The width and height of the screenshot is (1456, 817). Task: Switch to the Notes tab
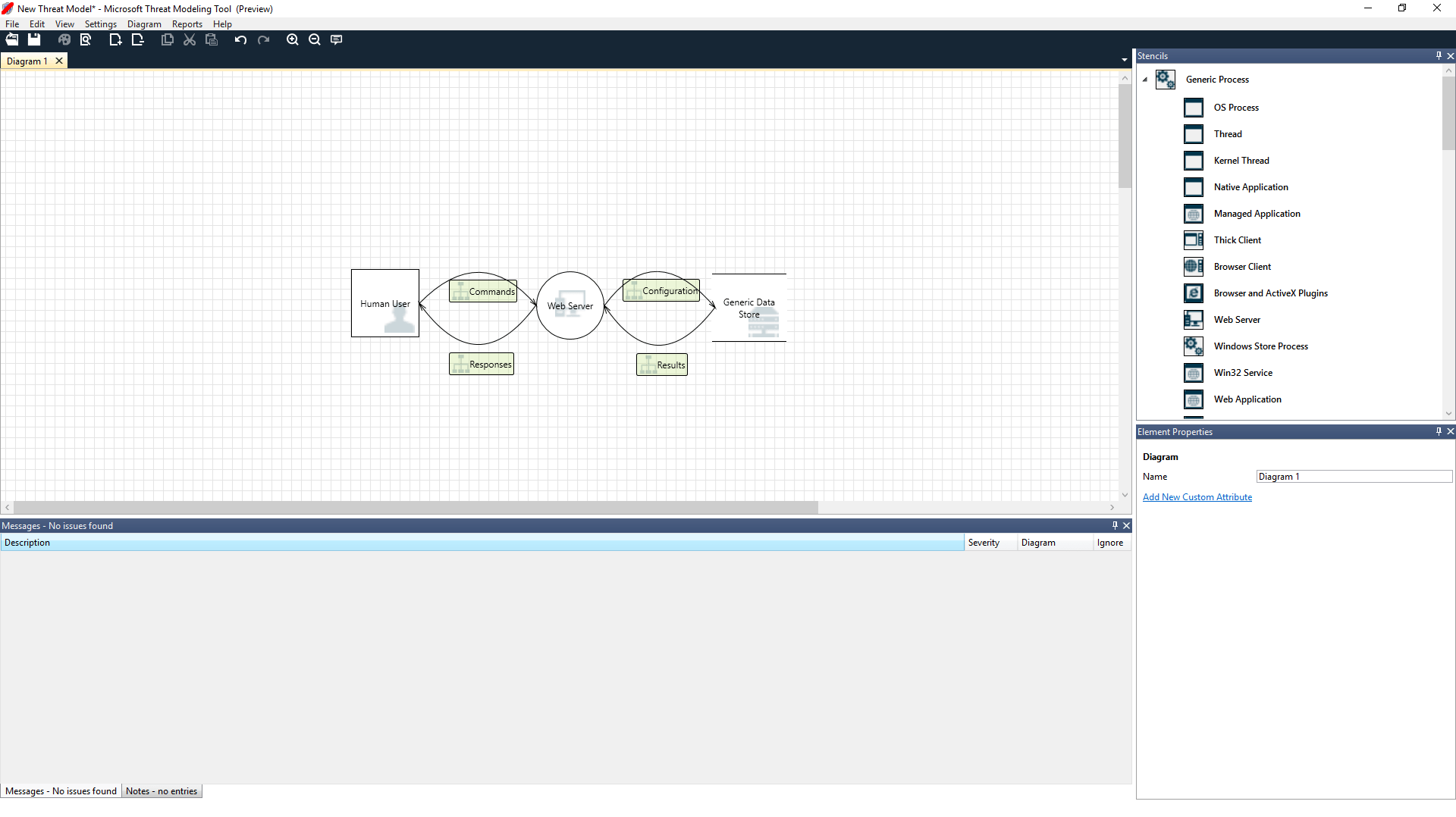coord(162,790)
